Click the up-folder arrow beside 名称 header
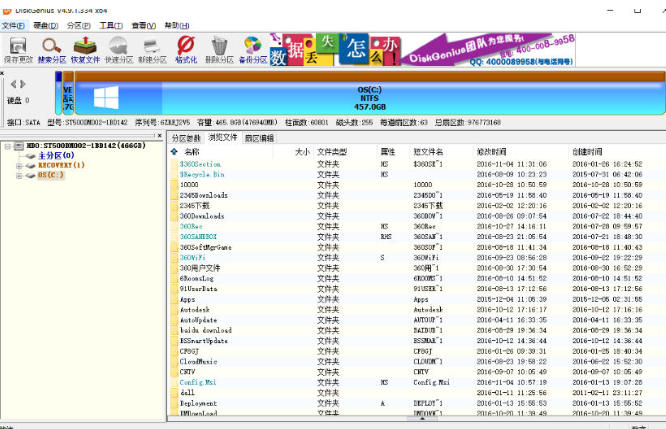The width and height of the screenshot is (666, 429). pos(174,152)
